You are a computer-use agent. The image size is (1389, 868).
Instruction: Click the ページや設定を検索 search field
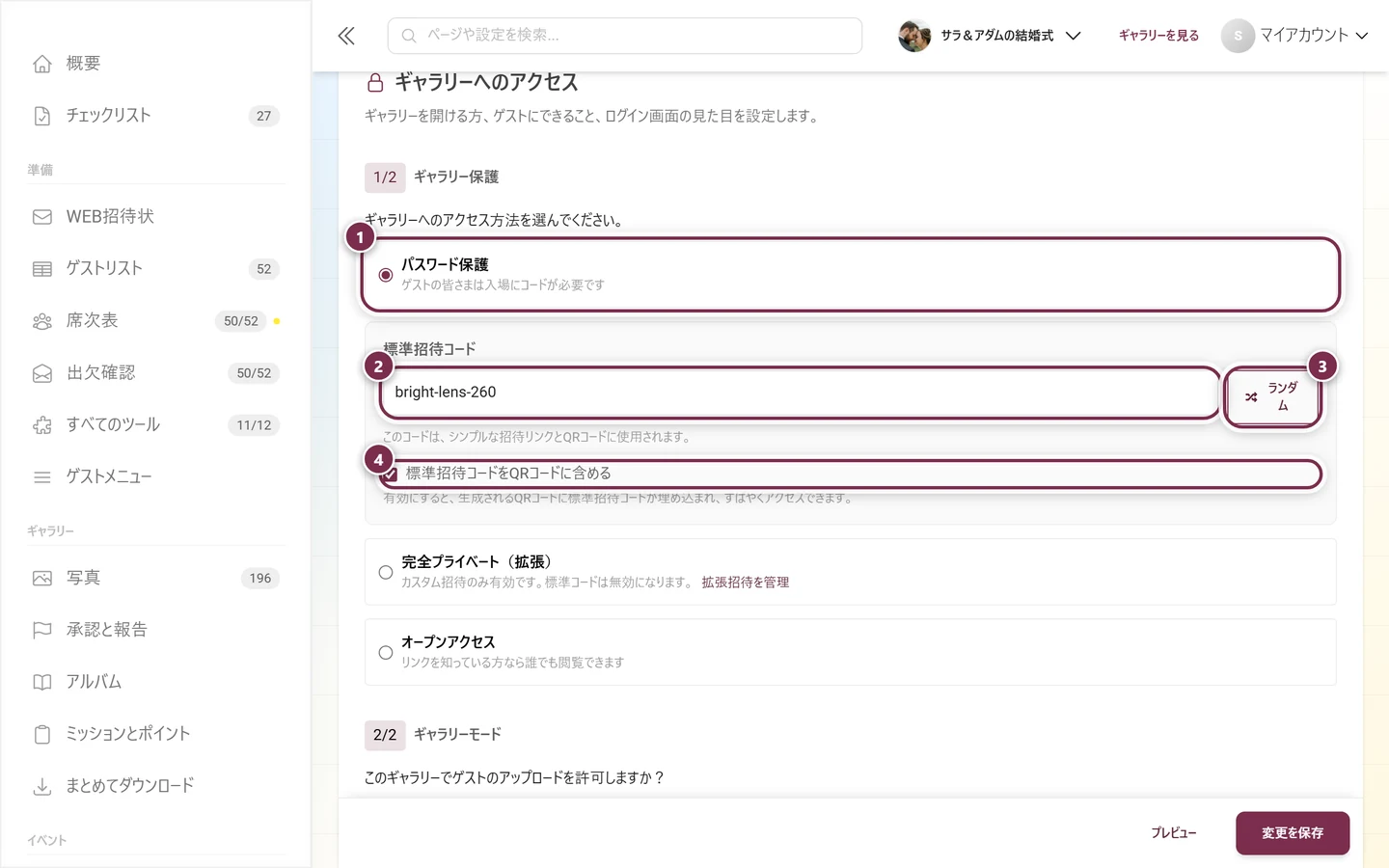coord(625,36)
